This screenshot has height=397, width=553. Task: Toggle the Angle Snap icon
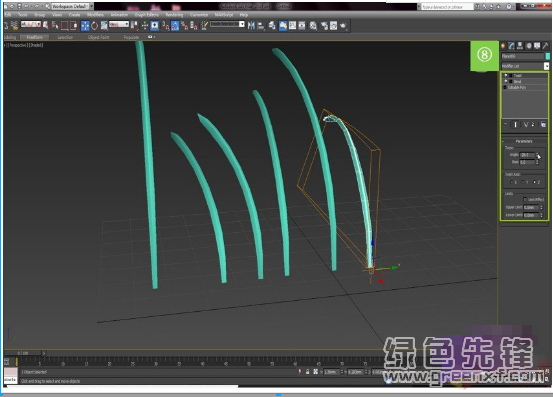175,25
